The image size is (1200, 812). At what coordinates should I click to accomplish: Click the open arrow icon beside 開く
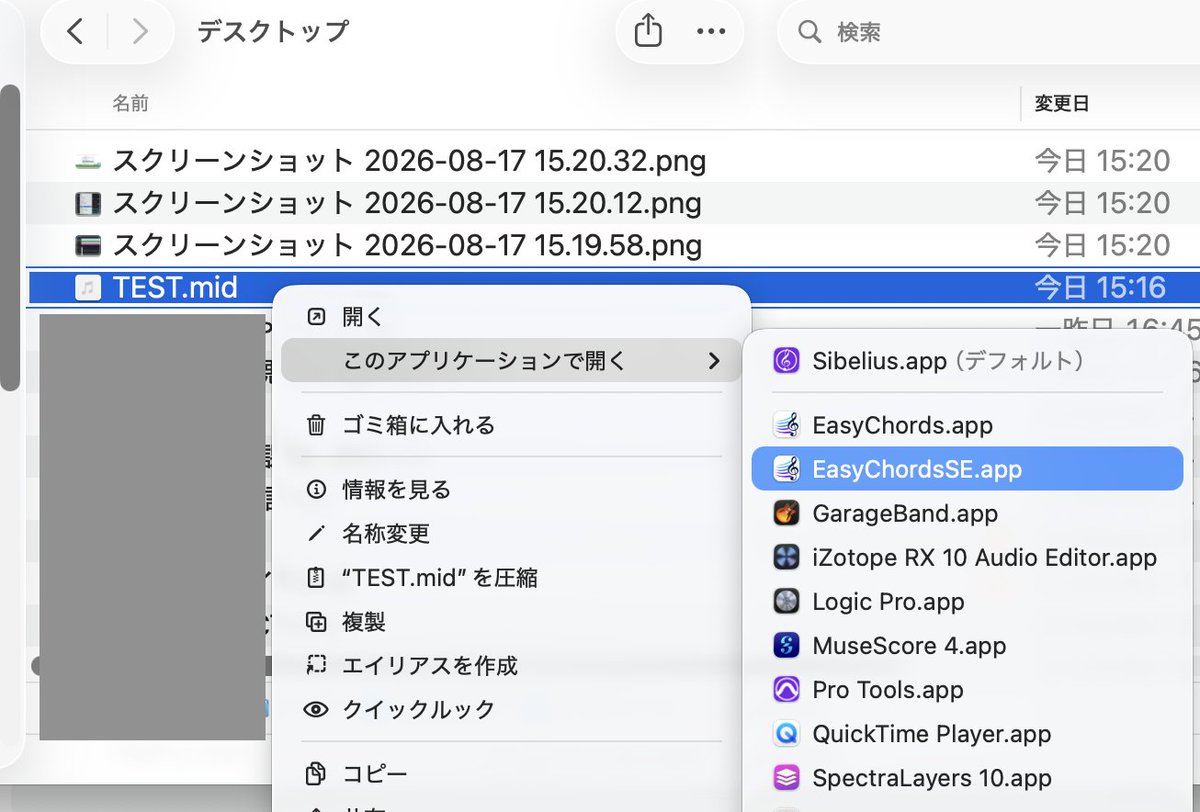pos(316,317)
